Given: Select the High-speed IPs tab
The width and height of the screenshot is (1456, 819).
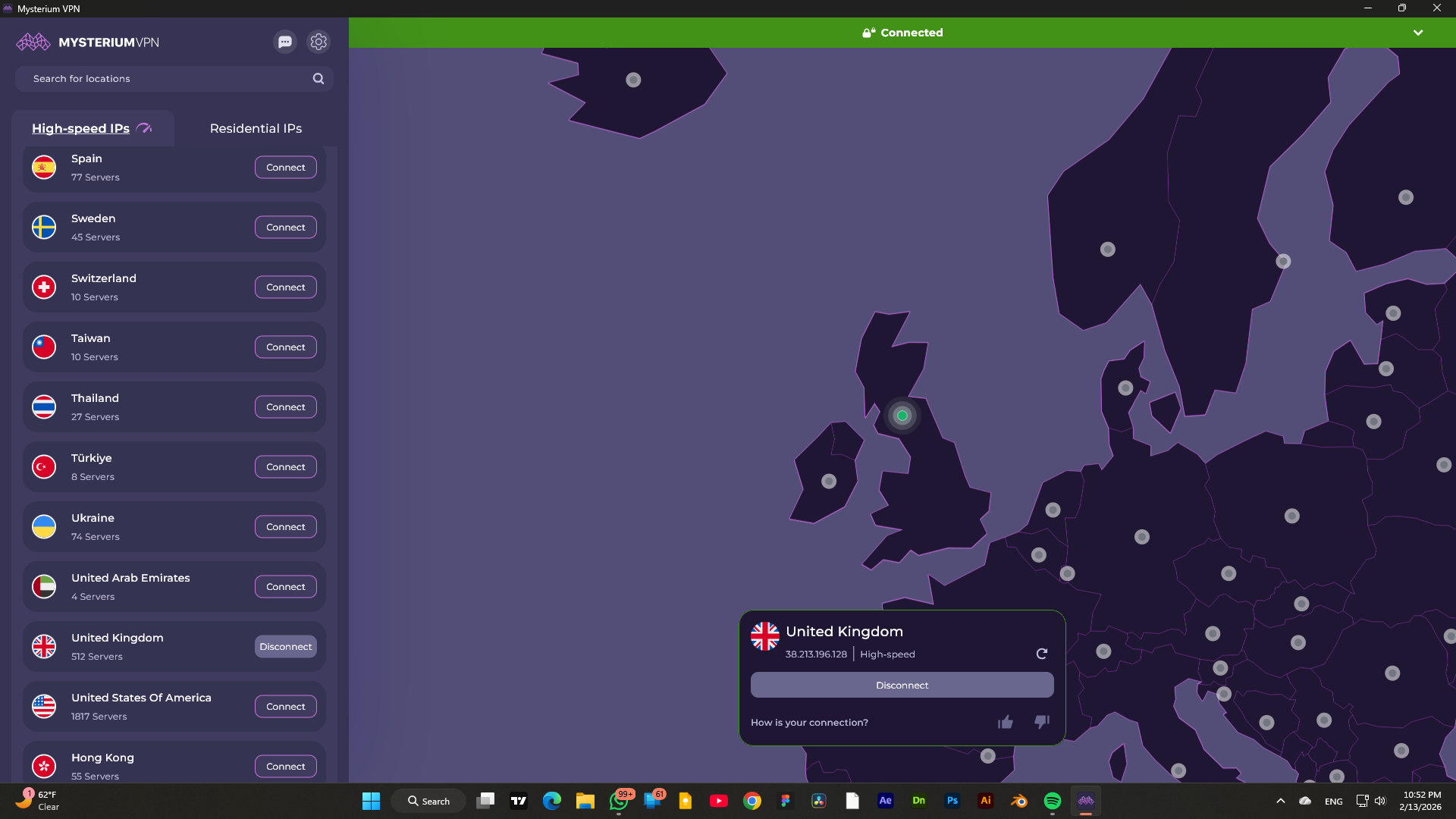Looking at the screenshot, I should tap(81, 128).
